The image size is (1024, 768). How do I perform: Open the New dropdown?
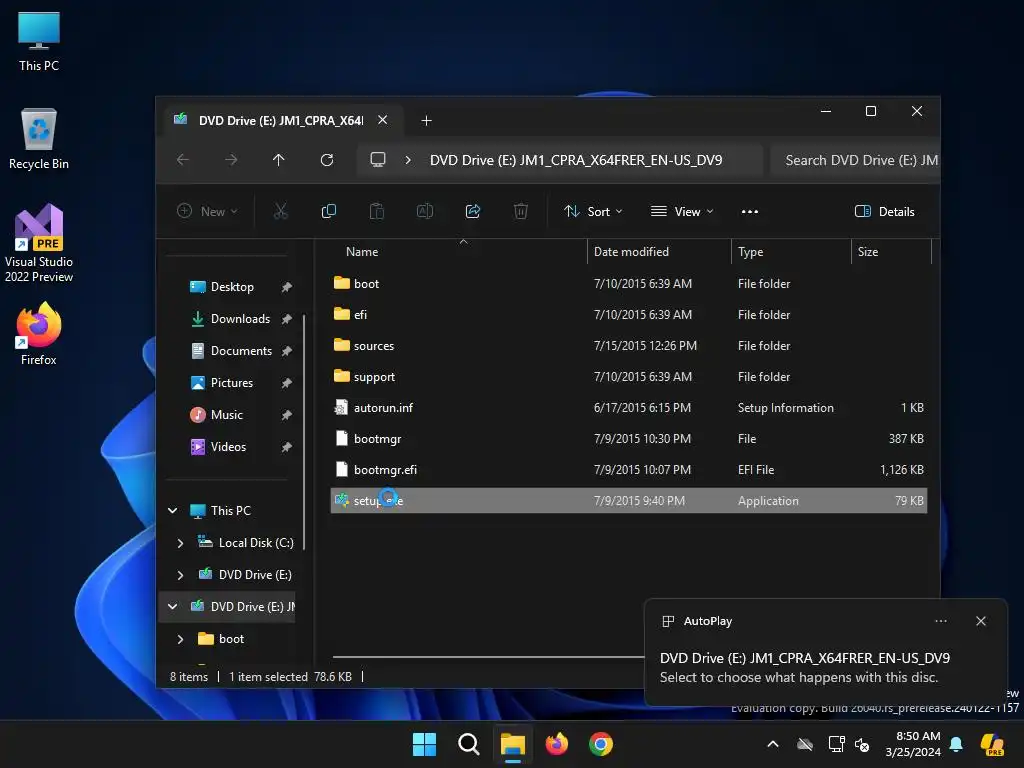pyautogui.click(x=207, y=211)
